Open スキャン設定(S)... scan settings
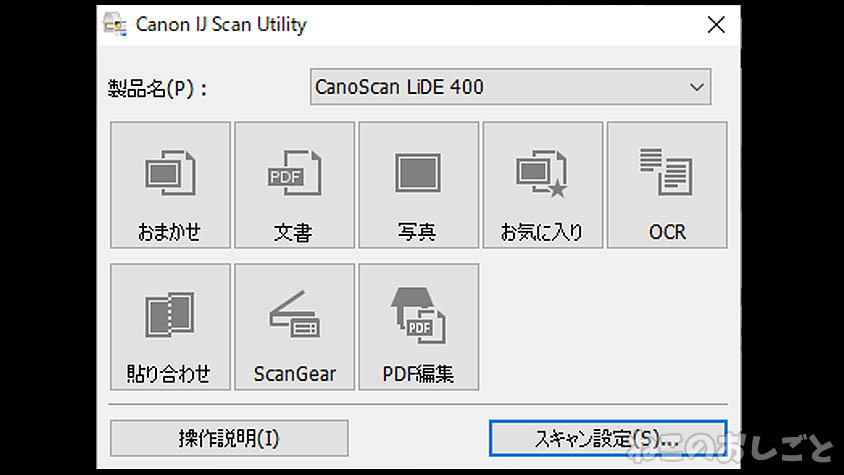The width and height of the screenshot is (844, 475). tap(608, 438)
